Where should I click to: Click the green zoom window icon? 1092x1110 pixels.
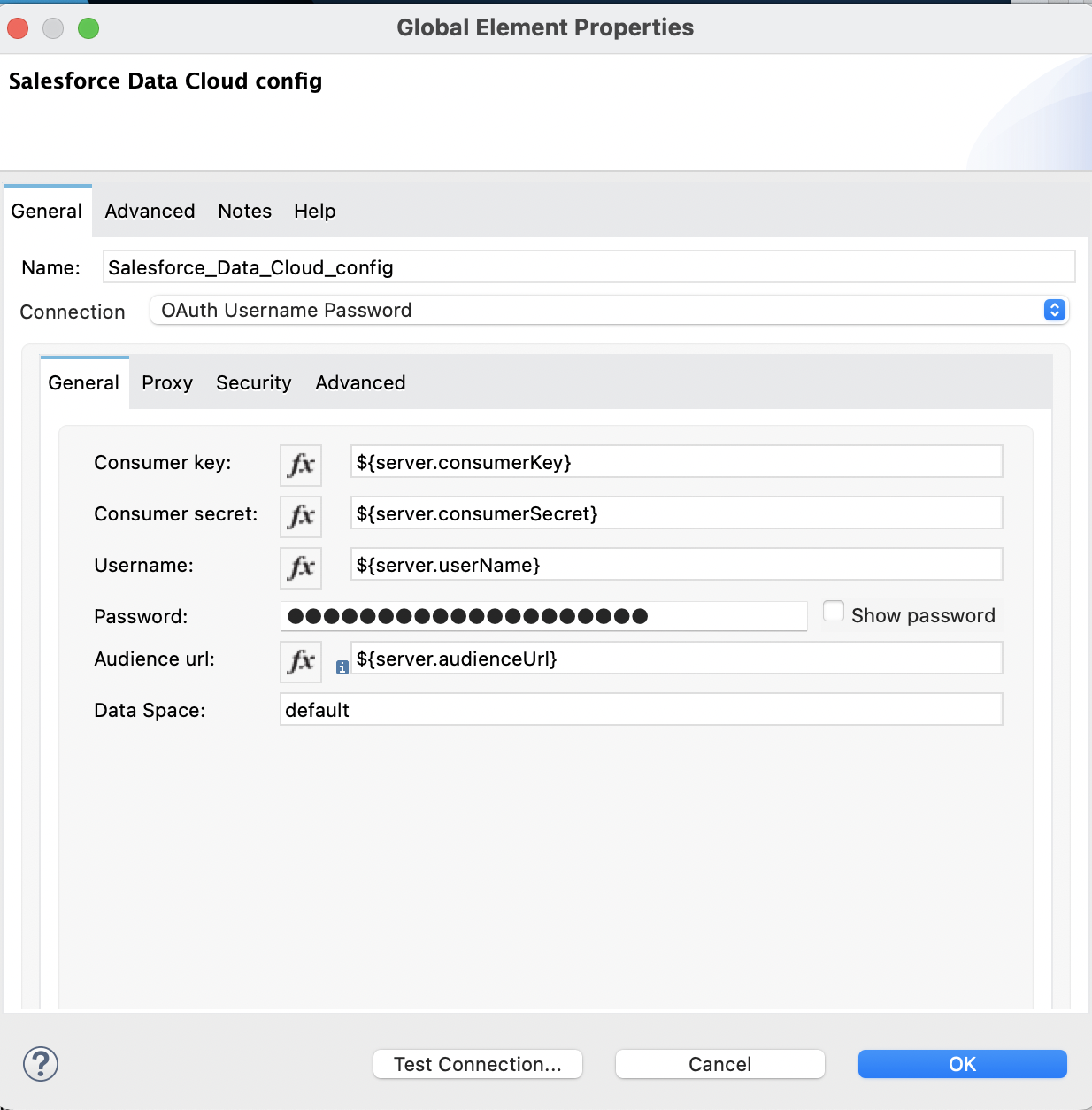tap(88, 27)
